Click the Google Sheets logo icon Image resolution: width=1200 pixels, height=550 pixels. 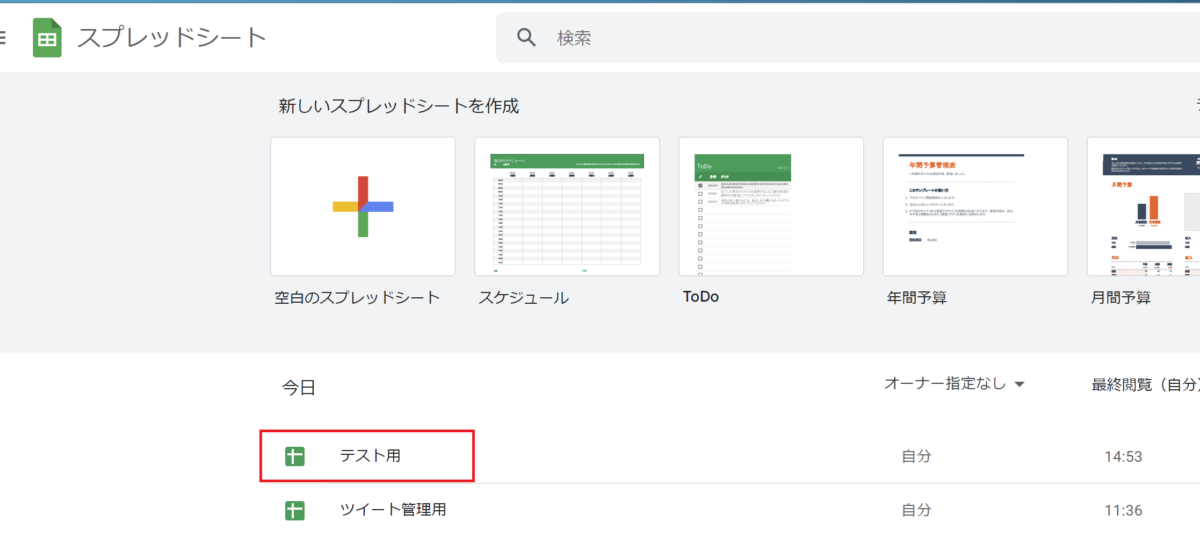pyautogui.click(x=47, y=38)
